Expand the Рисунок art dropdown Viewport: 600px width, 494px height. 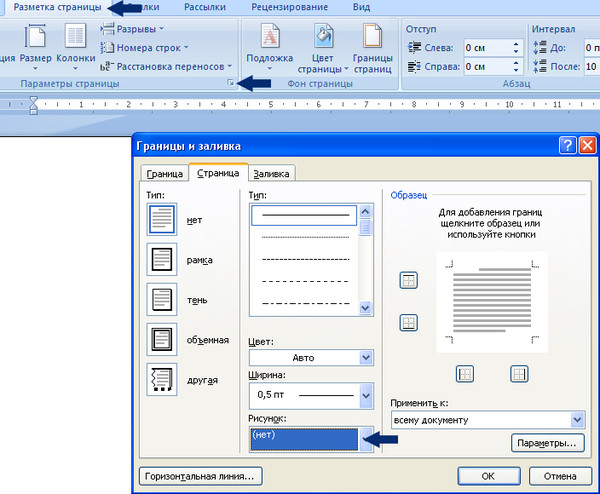tap(365, 438)
